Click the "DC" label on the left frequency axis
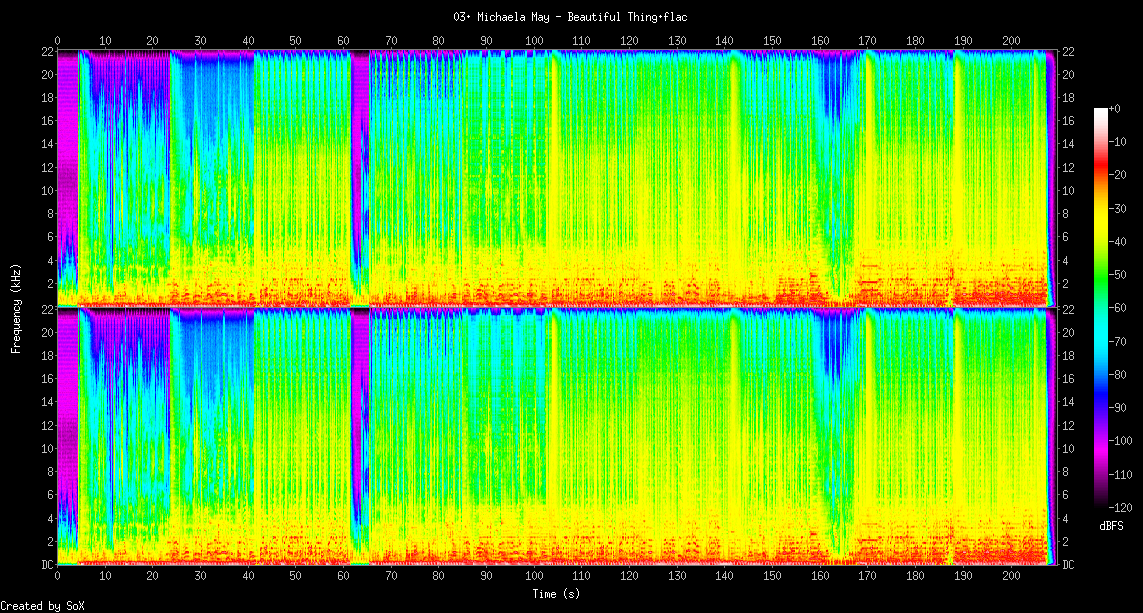This screenshot has height=613, width=1143. [x=46, y=565]
